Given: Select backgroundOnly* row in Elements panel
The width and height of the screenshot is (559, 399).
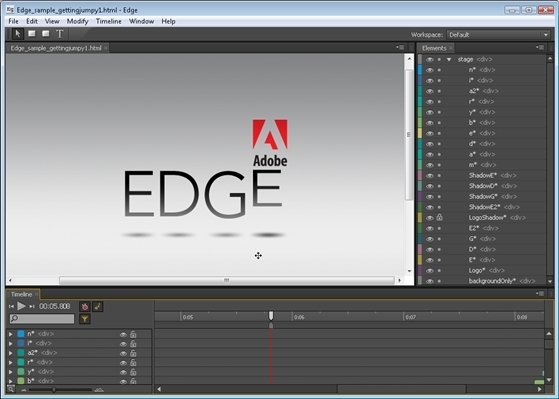Looking at the screenshot, I should coord(482,281).
